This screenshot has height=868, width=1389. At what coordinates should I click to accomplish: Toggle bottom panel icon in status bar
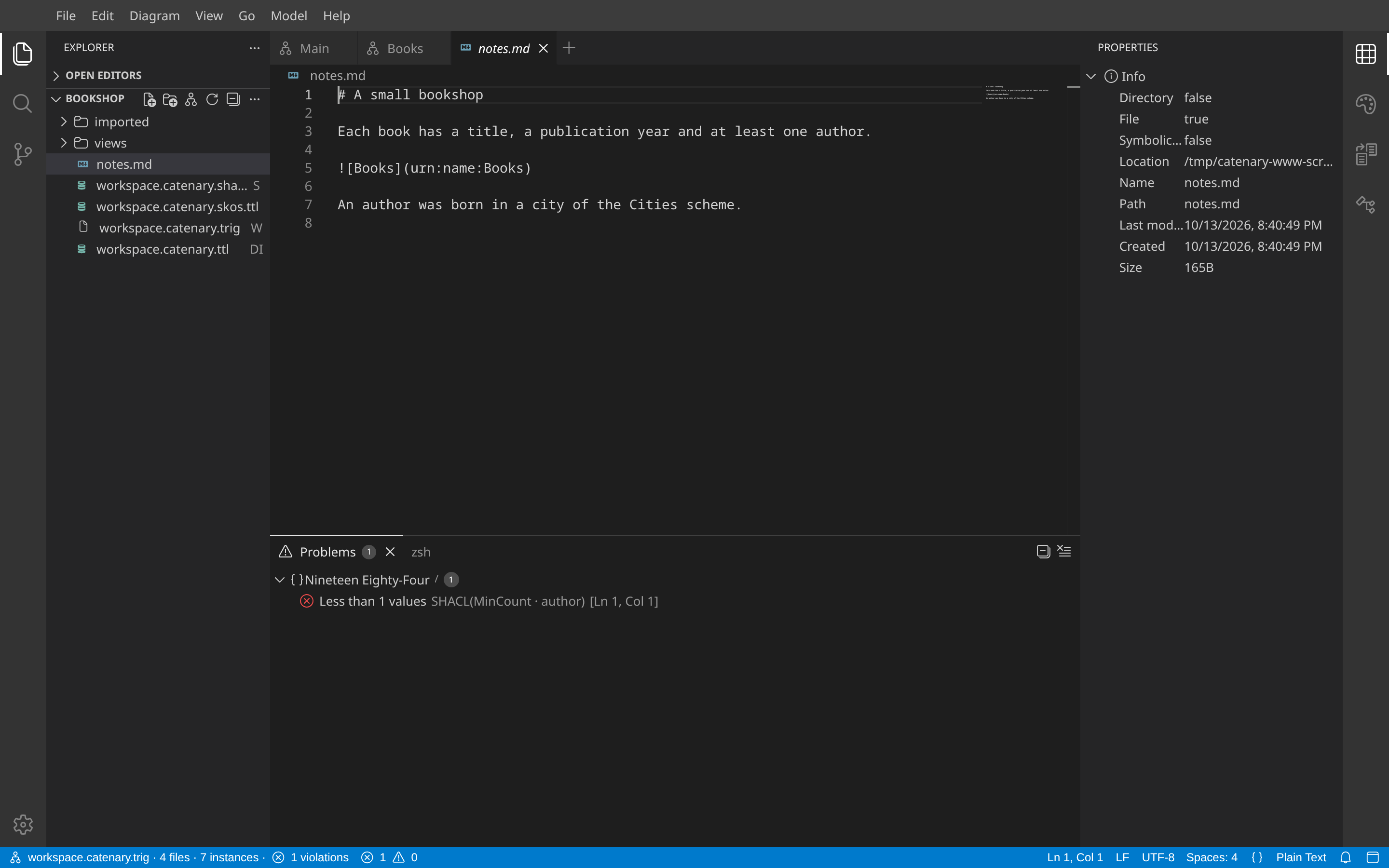1372,857
